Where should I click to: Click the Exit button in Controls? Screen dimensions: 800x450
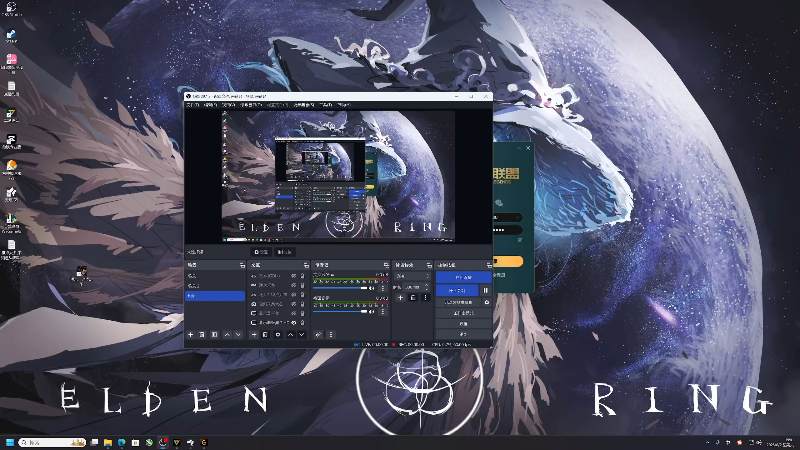pyautogui.click(x=463, y=334)
